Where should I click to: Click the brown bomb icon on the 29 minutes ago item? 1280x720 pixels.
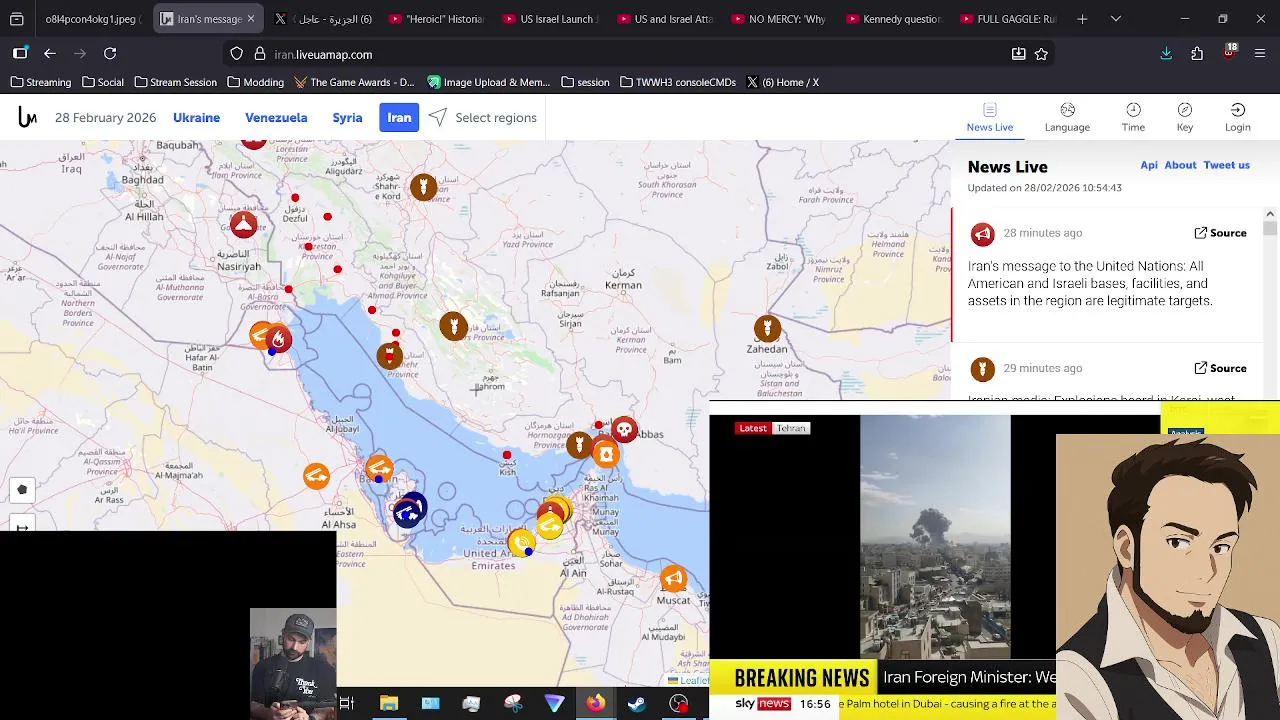click(x=982, y=369)
